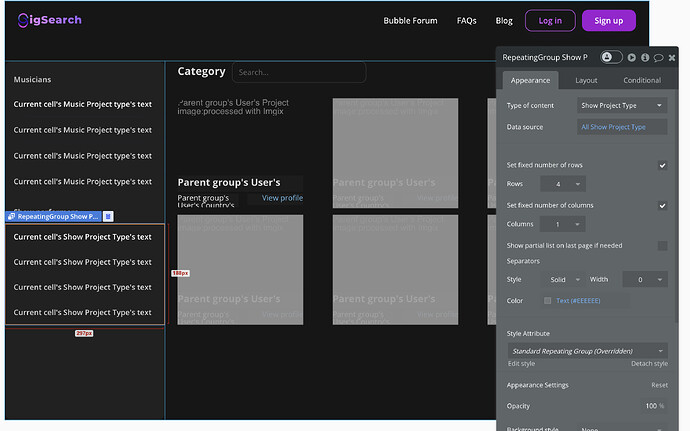Image resolution: width=690 pixels, height=431 pixels.
Task: Open the FAQs nav link
Action: point(466,21)
